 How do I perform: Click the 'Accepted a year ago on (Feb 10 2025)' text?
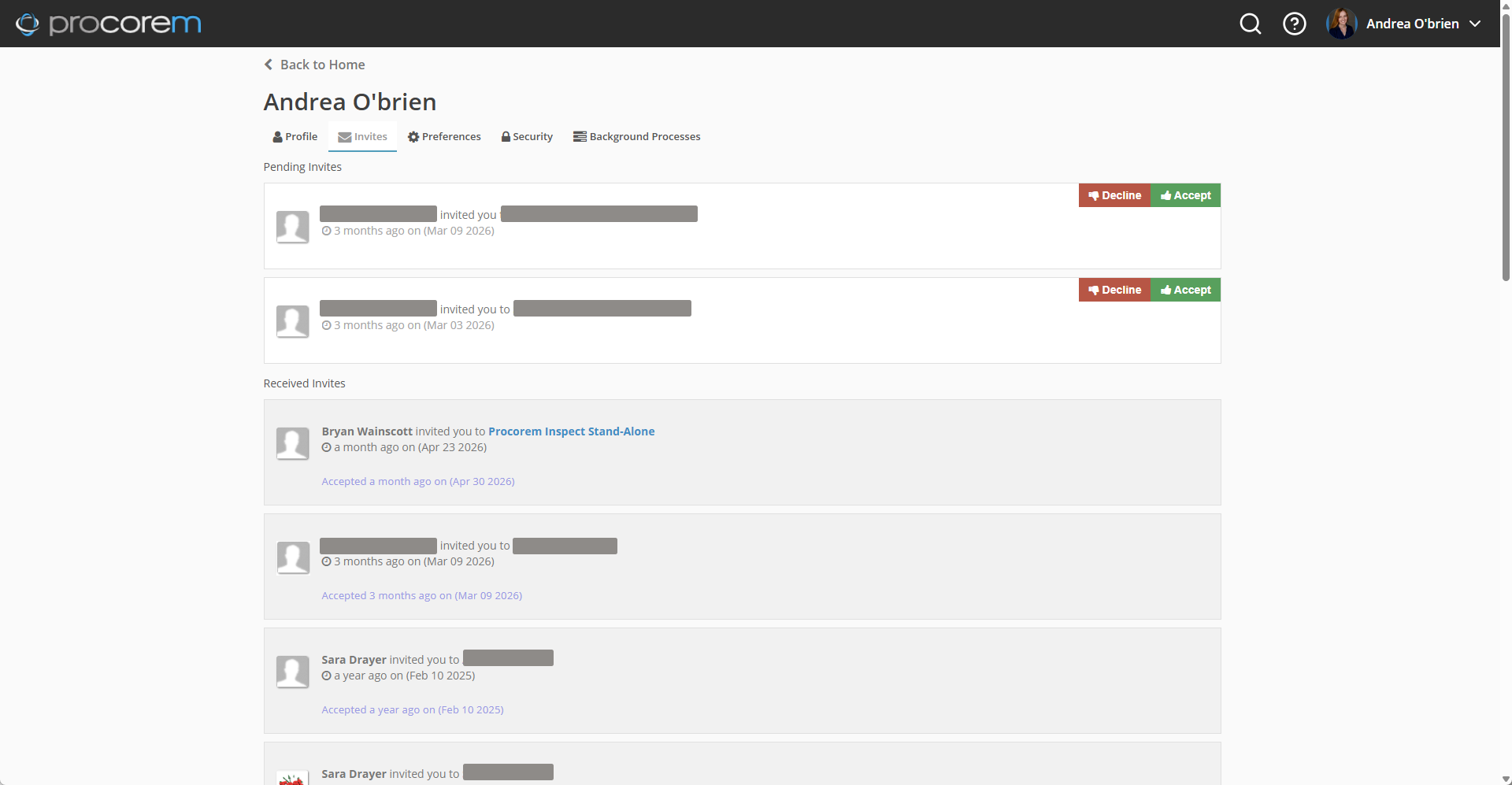pos(413,709)
